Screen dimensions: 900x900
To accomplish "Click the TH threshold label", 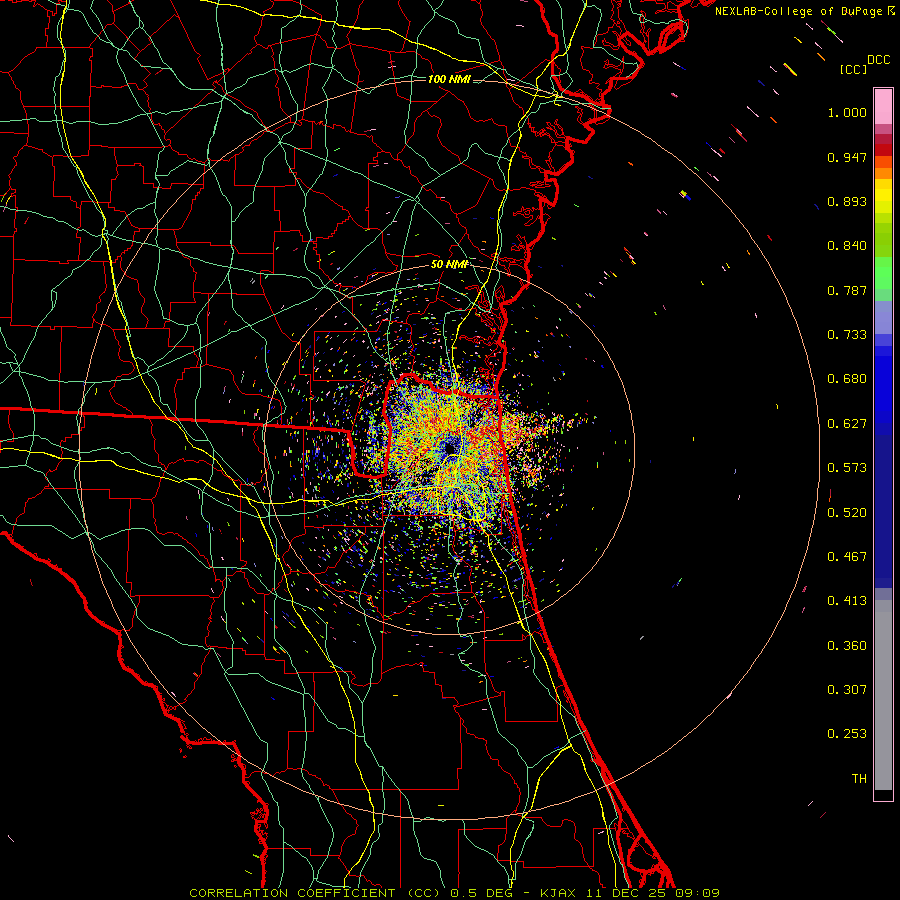I will click(859, 779).
